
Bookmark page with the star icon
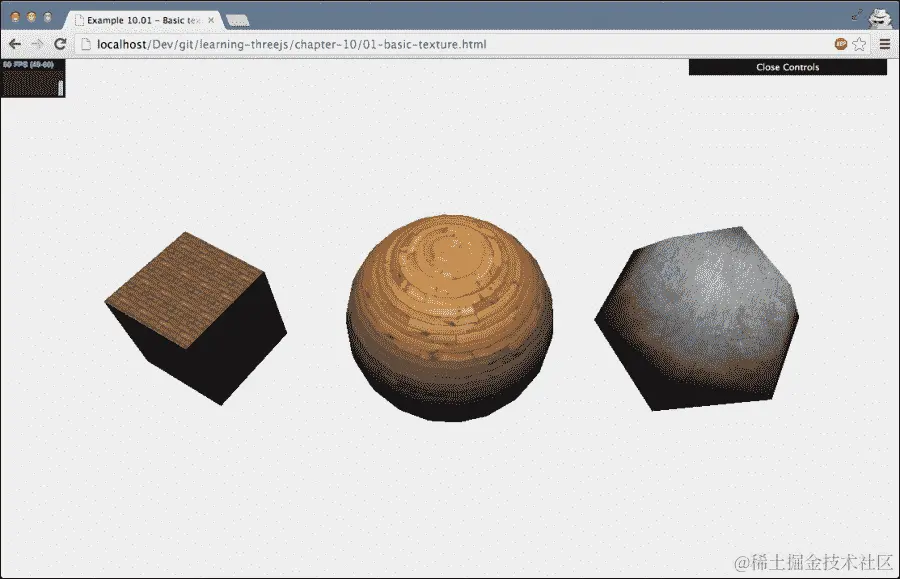point(859,44)
